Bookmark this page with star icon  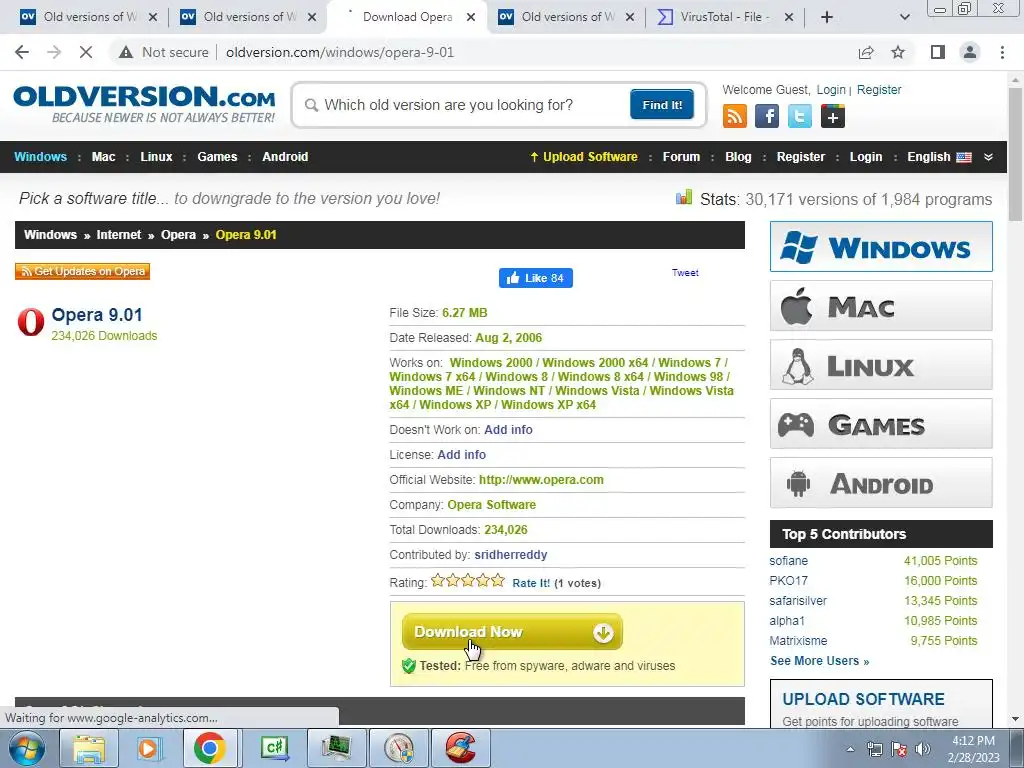pos(898,52)
